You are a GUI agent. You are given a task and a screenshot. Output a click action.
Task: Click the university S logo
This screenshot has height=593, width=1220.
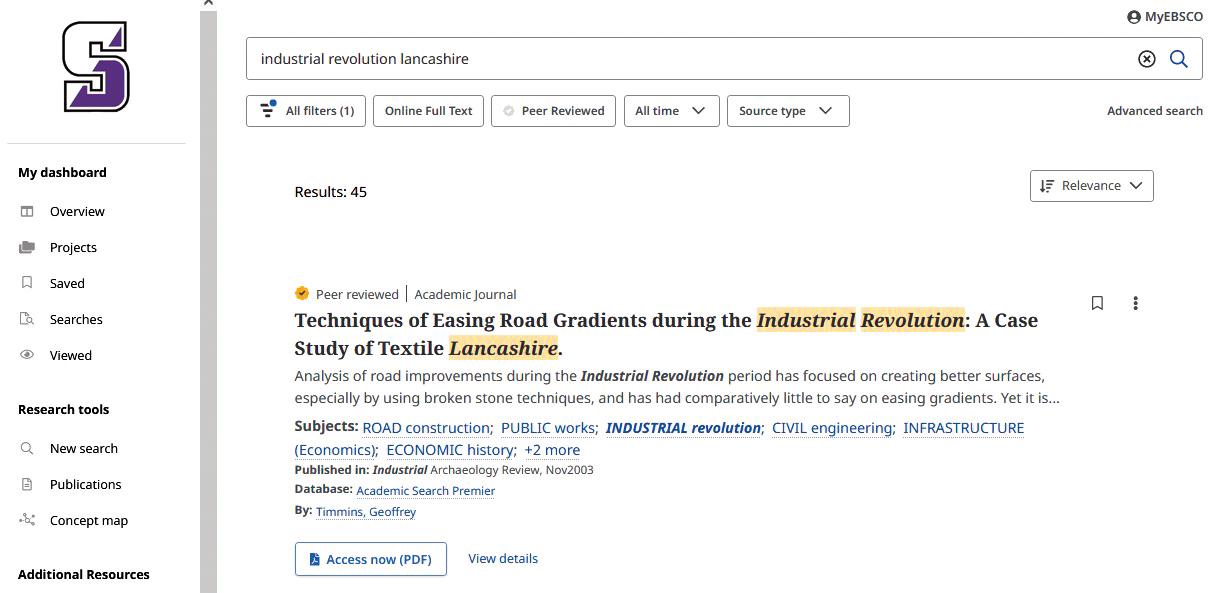[x=96, y=67]
